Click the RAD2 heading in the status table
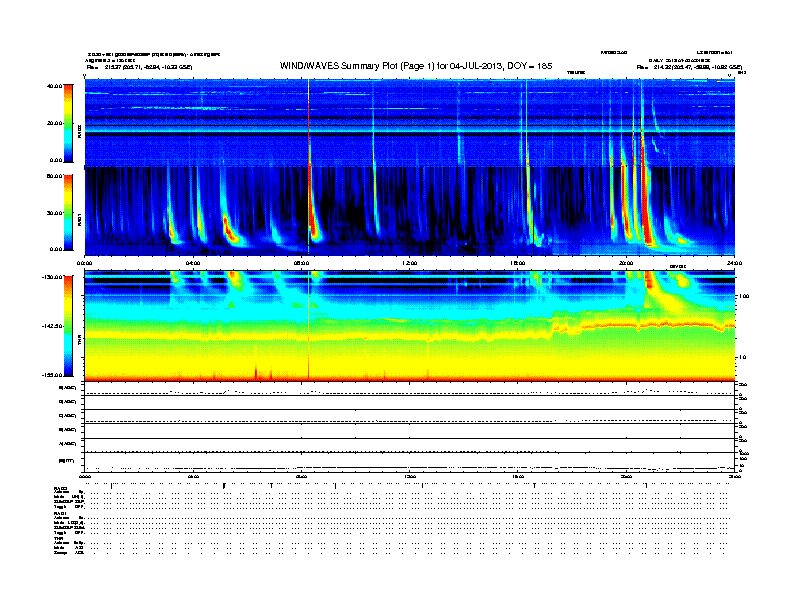Viewport: 792px width, 612px height. (61, 489)
